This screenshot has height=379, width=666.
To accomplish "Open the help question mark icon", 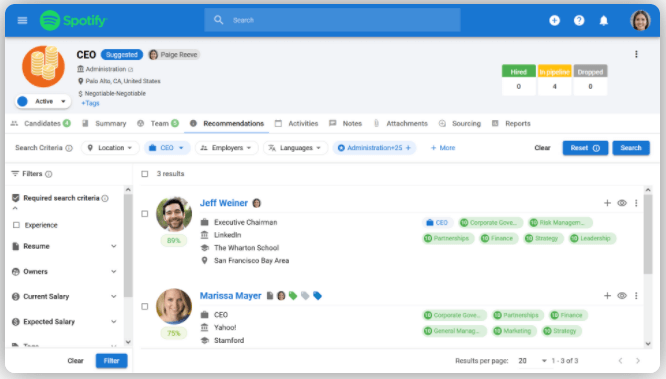I will [579, 20].
